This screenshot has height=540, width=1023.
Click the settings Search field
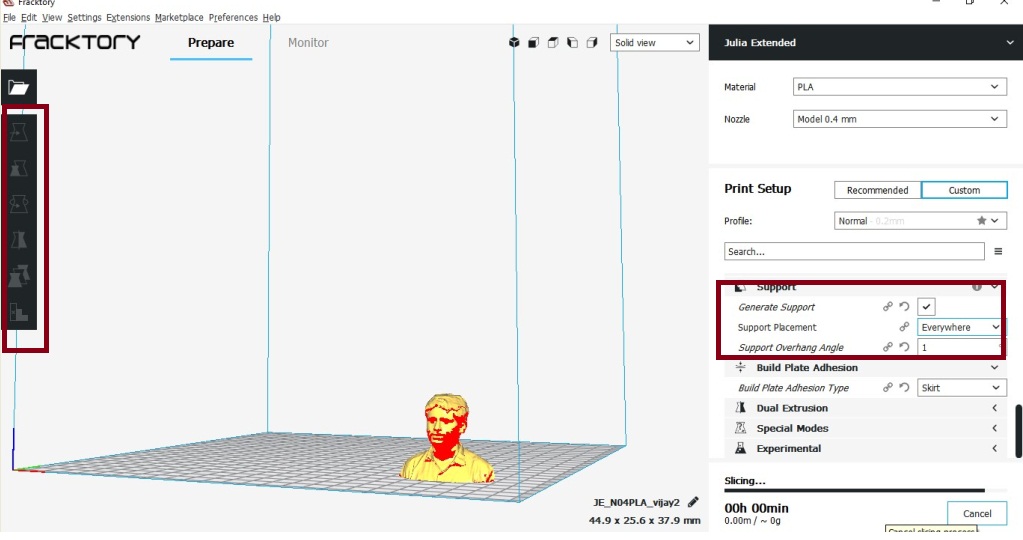854,251
